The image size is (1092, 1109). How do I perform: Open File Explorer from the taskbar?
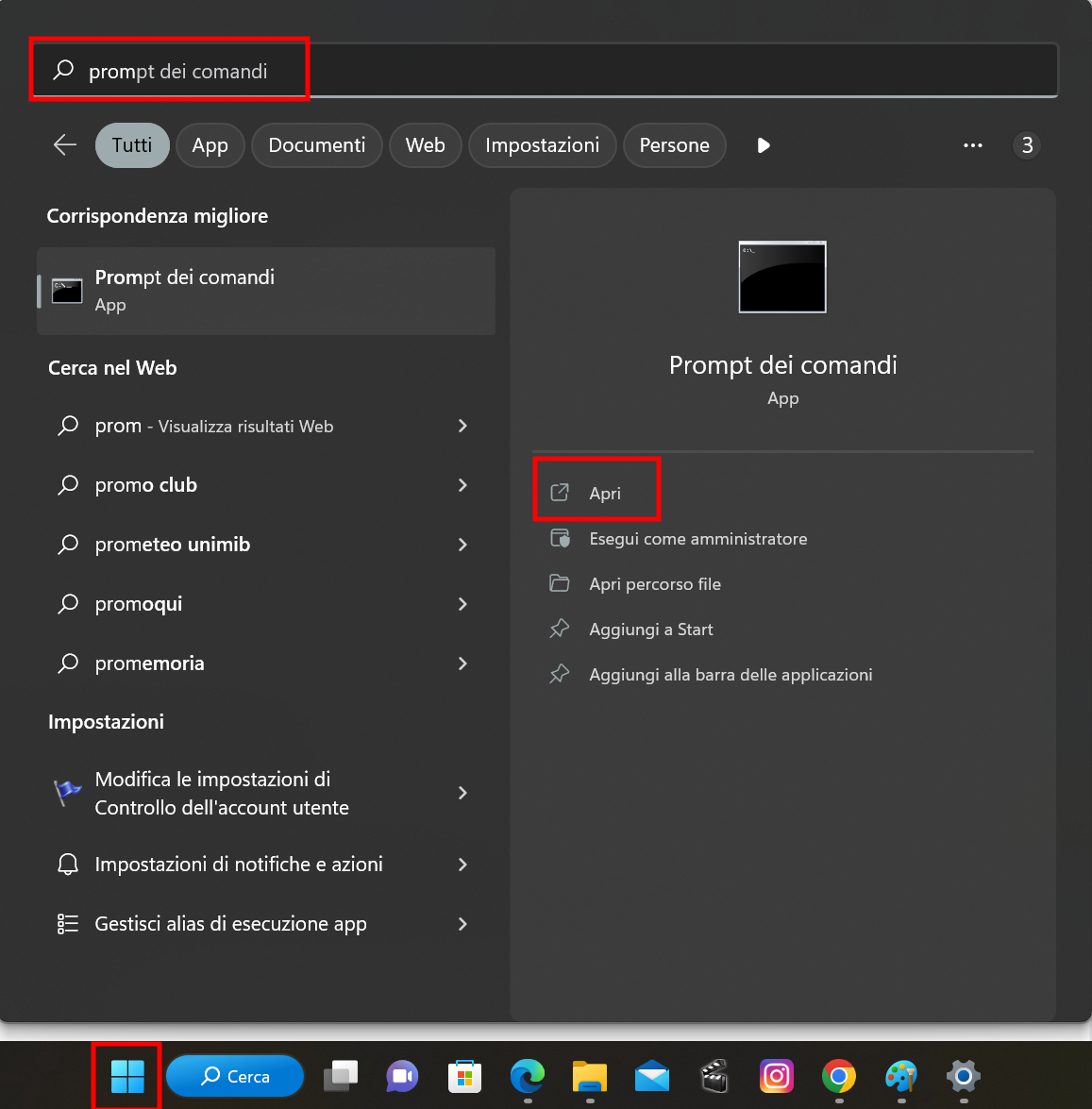590,1076
